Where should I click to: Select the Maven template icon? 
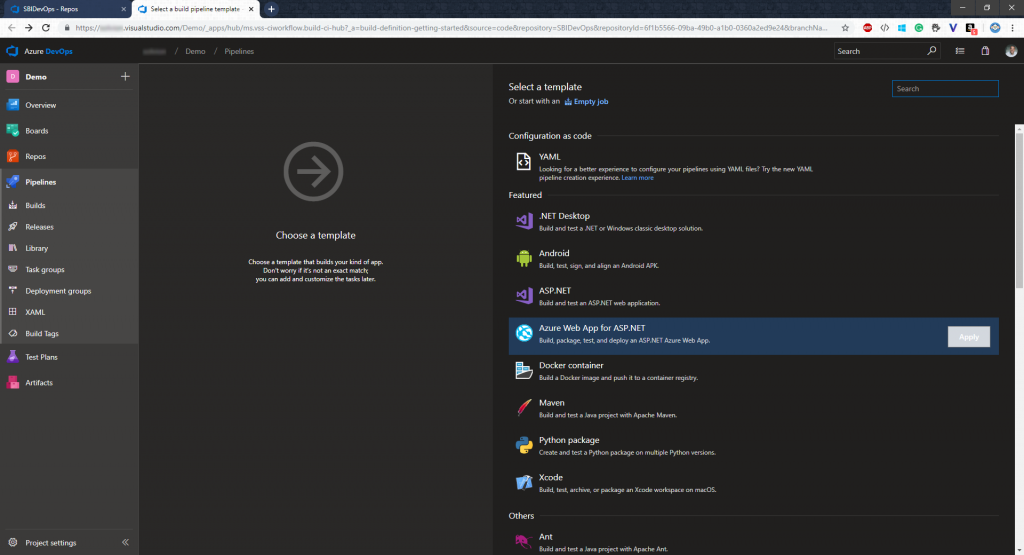point(524,407)
